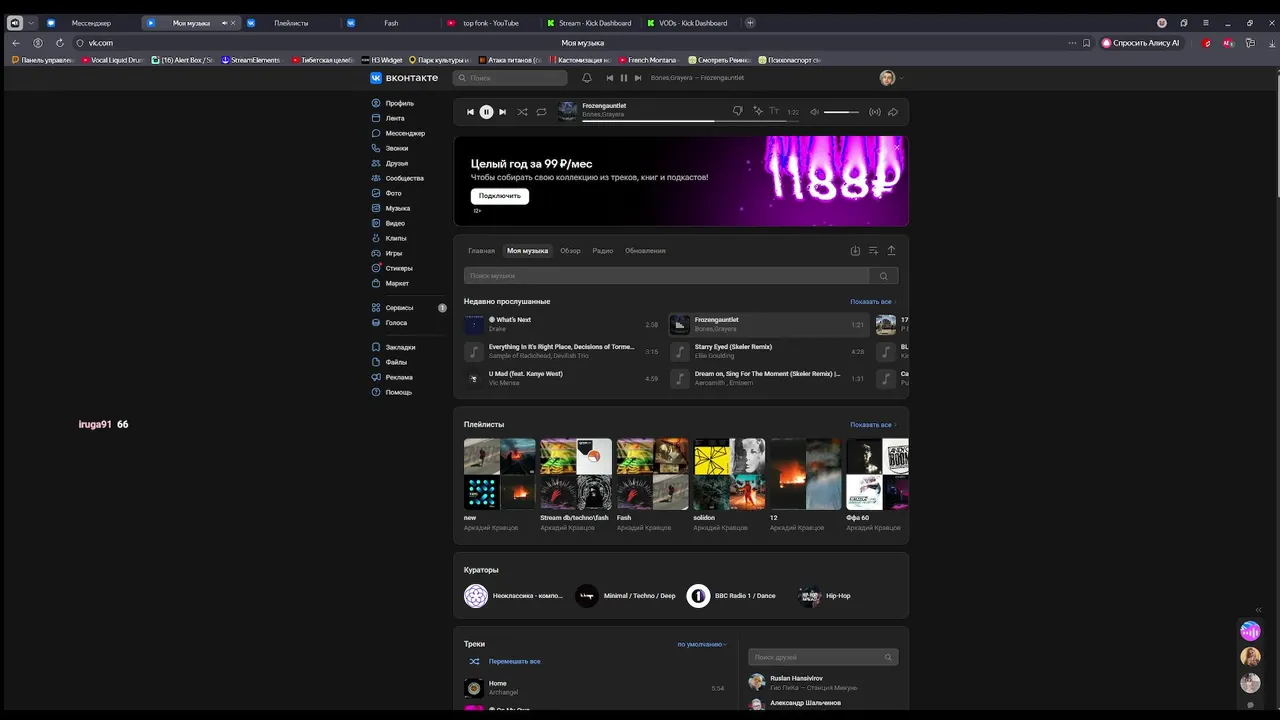Reload the page in the browser toolbar
The height and width of the screenshot is (720, 1280).
(x=60, y=43)
